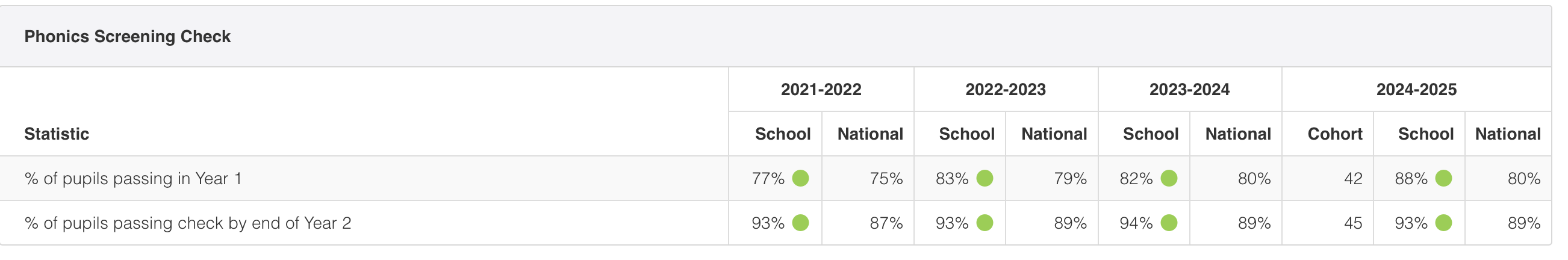Screen dimensions: 1568x260
Task: Click the Phonics Screening Check panel title
Action: click(127, 37)
